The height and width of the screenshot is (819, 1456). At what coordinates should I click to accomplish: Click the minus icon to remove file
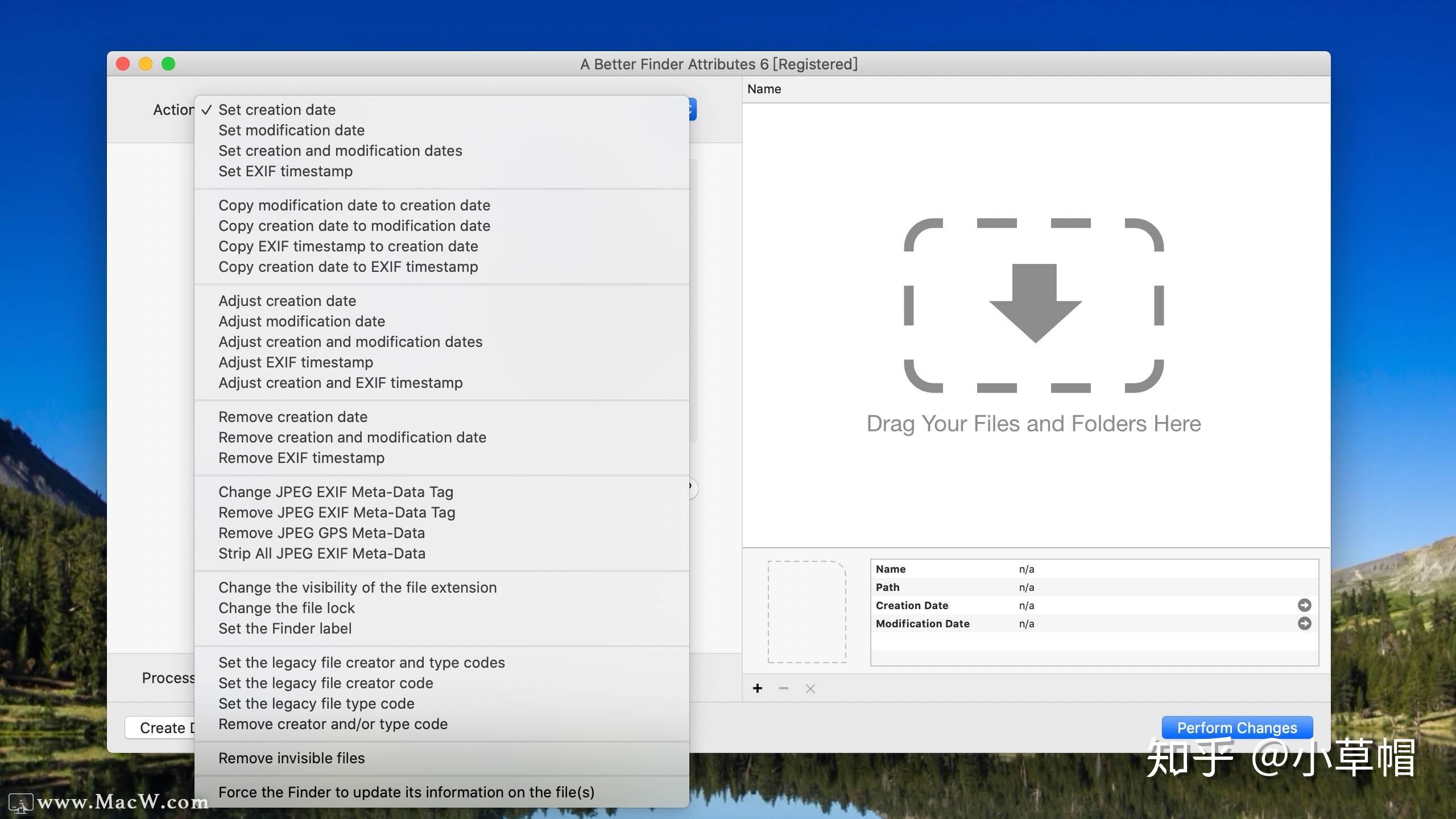[x=784, y=688]
